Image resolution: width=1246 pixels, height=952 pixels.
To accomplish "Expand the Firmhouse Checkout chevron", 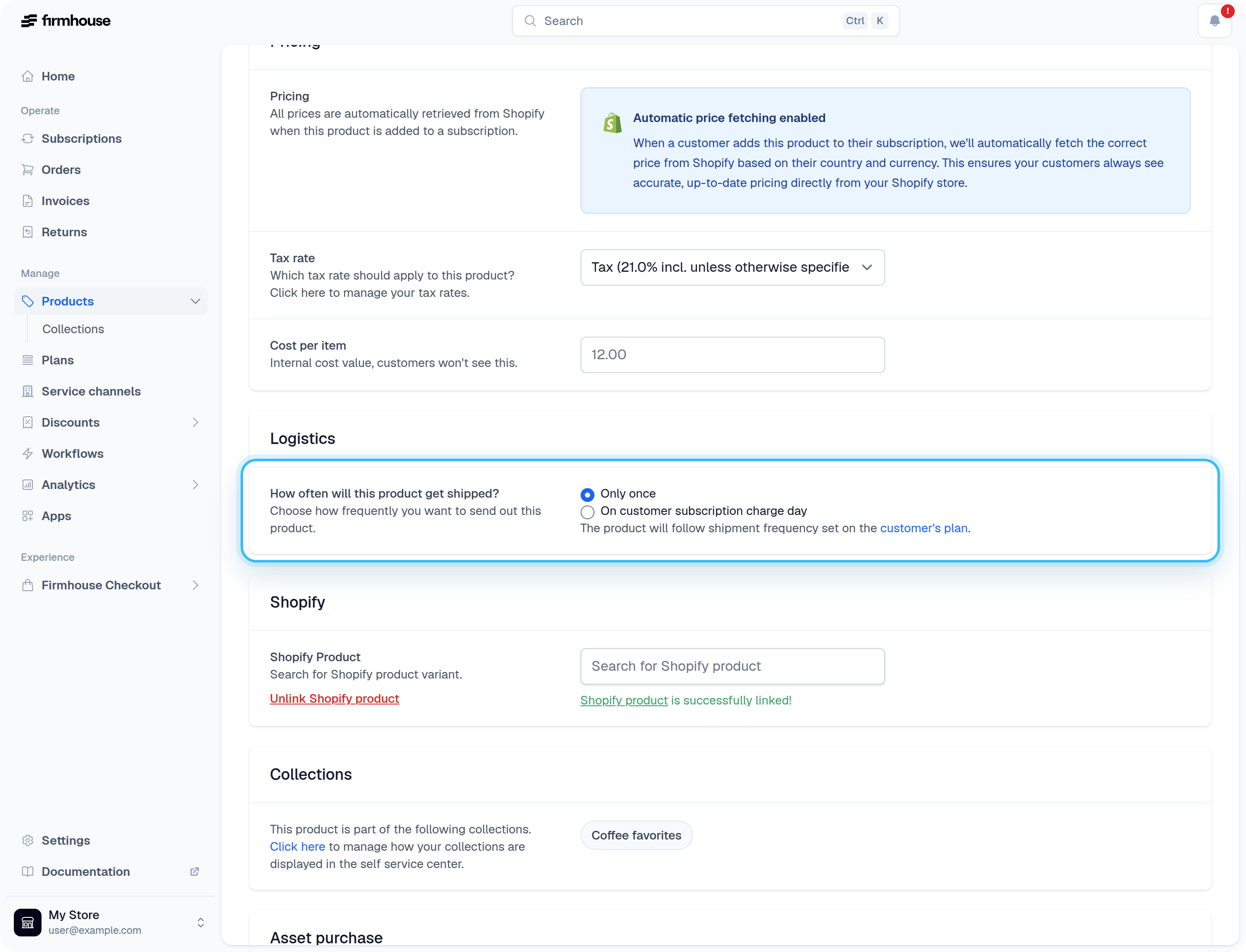I will click(196, 585).
